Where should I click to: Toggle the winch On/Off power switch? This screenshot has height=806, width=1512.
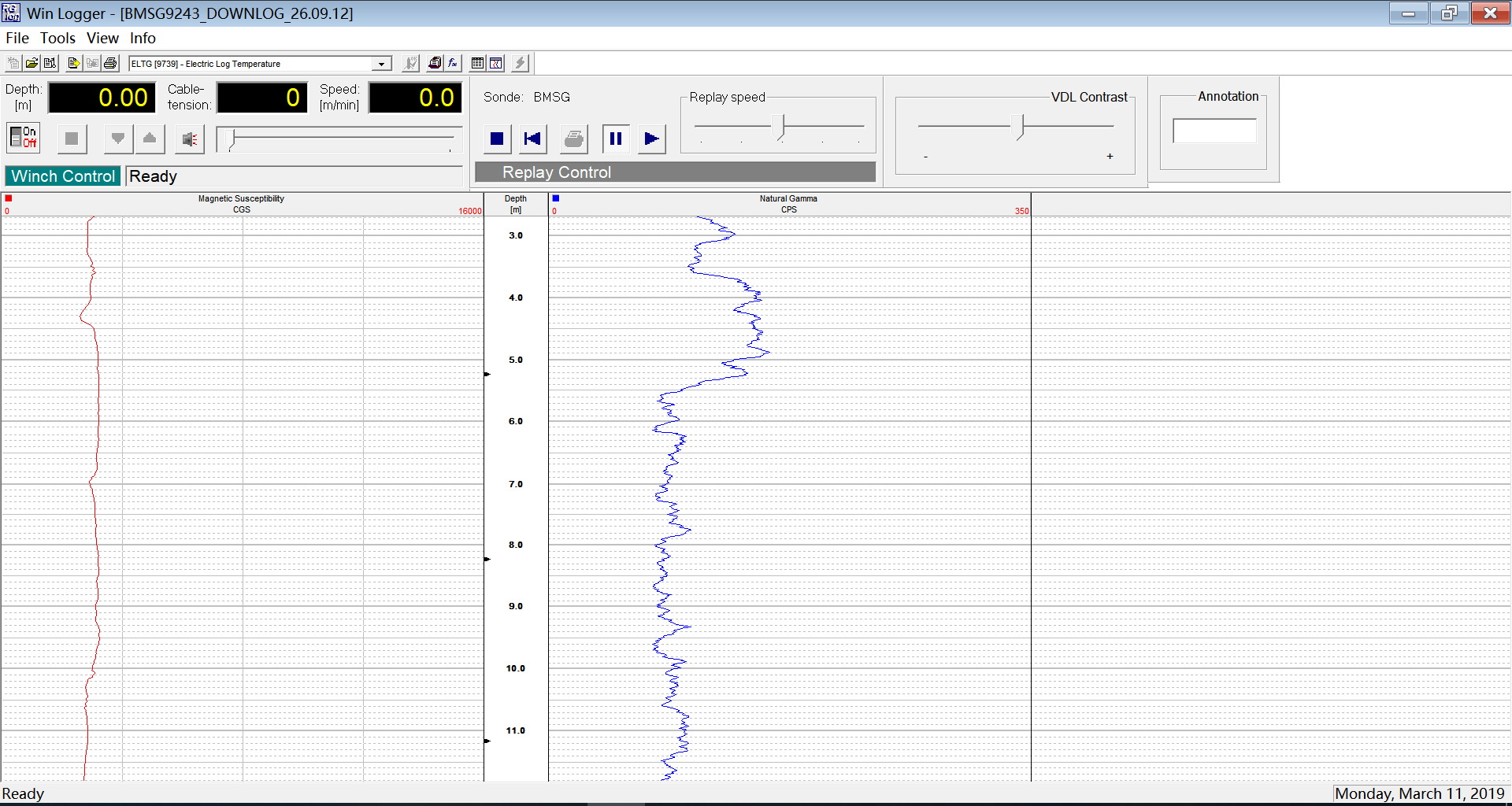point(24,138)
